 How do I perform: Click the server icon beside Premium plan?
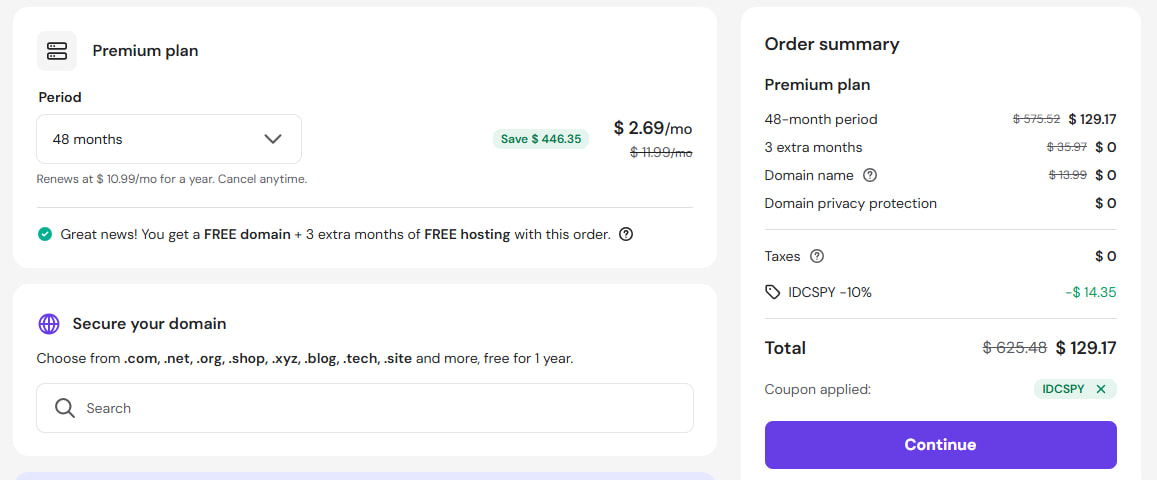click(x=57, y=51)
